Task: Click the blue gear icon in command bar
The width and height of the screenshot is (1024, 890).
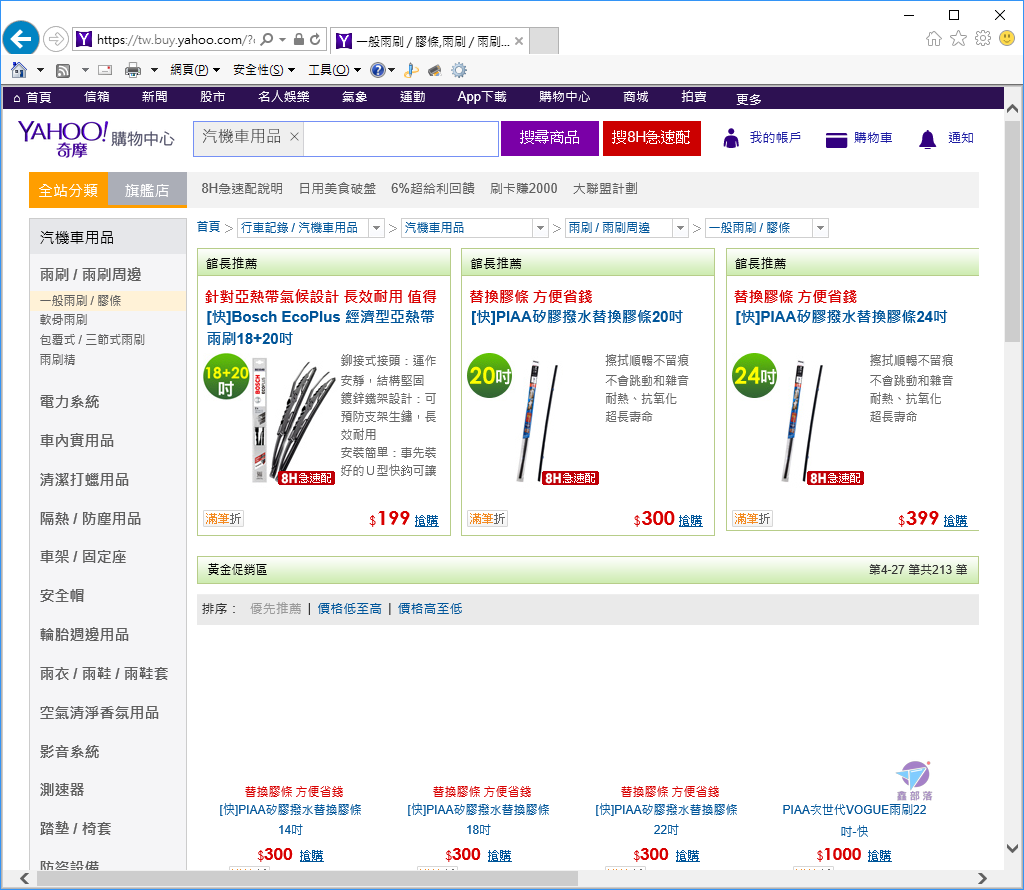Action: pyautogui.click(x=459, y=70)
